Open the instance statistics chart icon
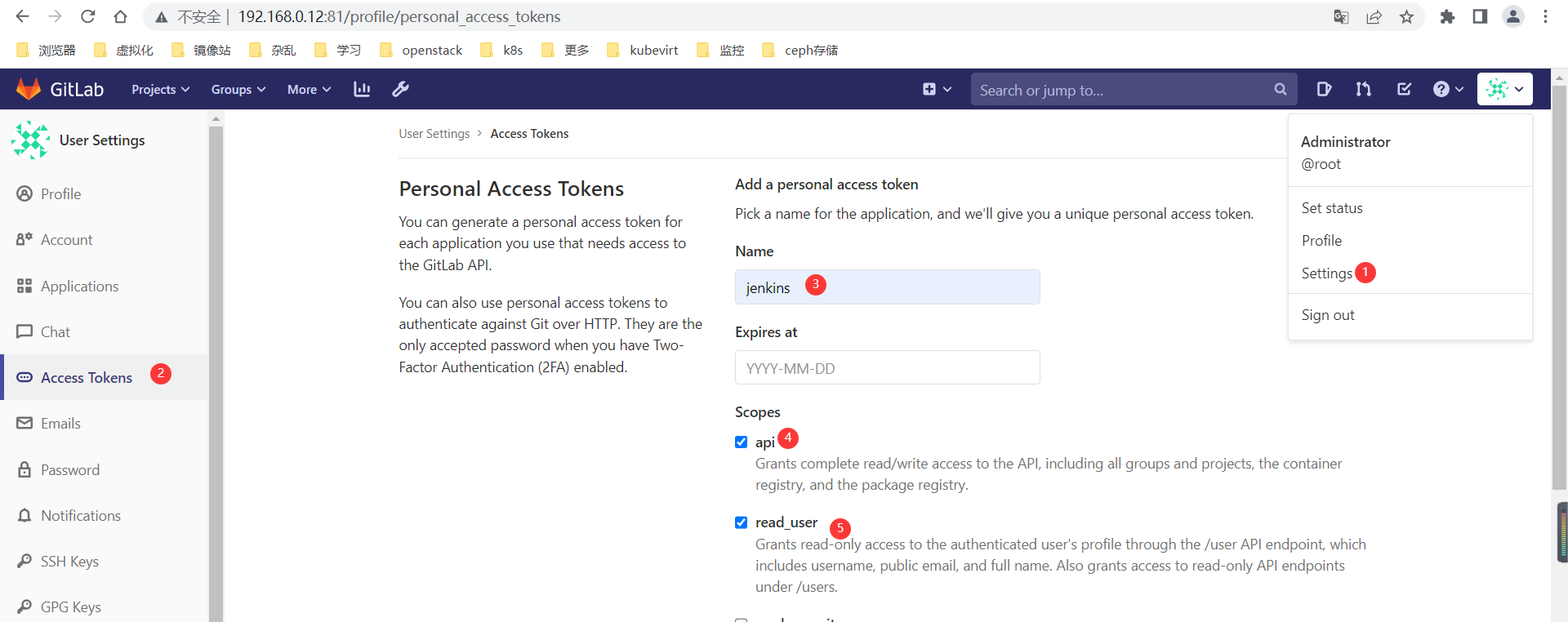This screenshot has width=1568, height=622. (x=362, y=89)
